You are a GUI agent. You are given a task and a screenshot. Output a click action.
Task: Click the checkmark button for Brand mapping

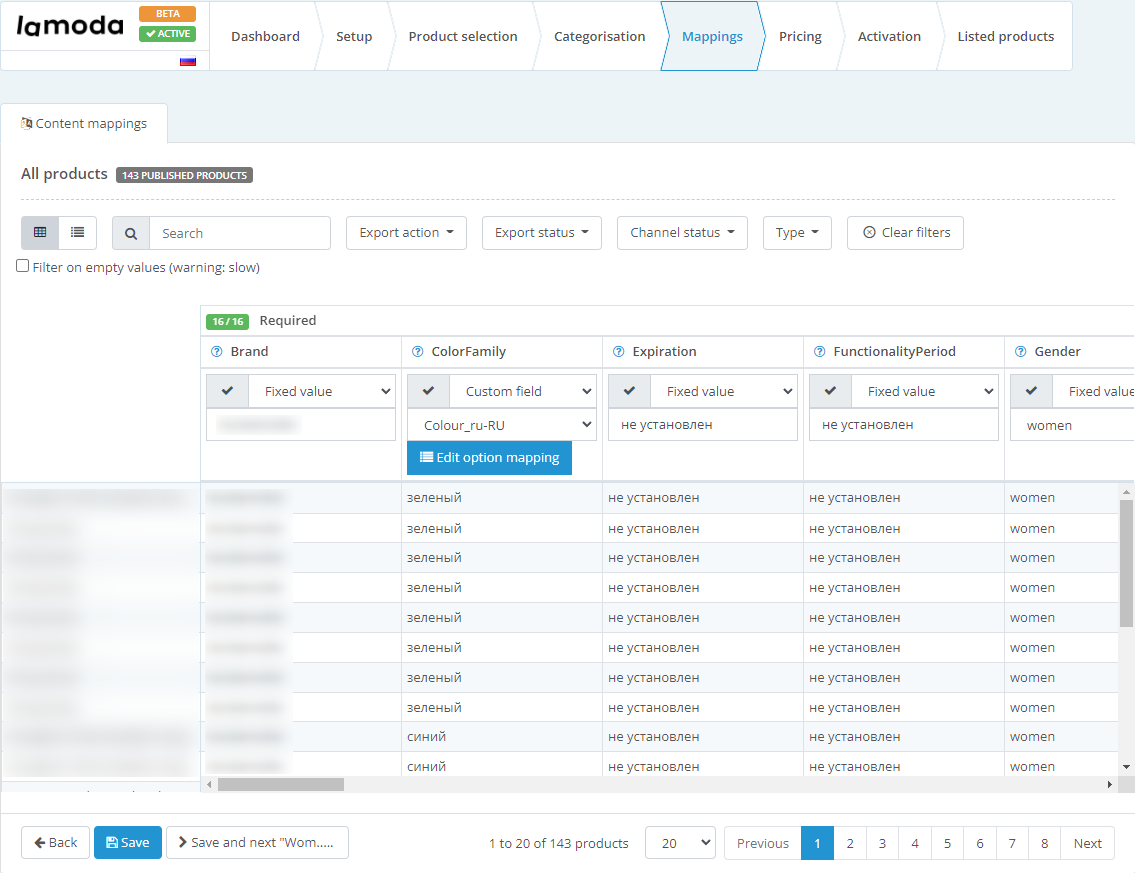tap(227, 391)
